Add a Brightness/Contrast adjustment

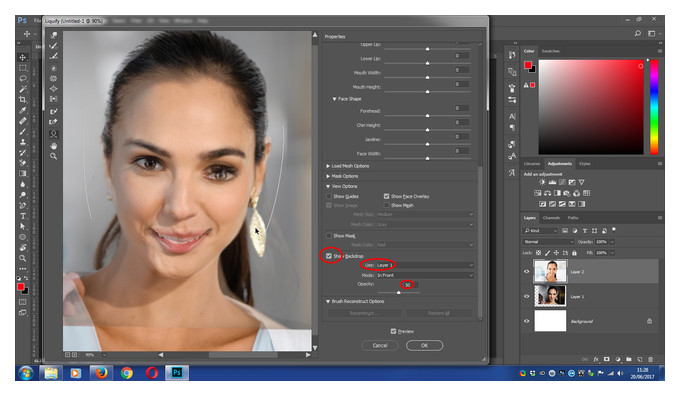(542, 182)
